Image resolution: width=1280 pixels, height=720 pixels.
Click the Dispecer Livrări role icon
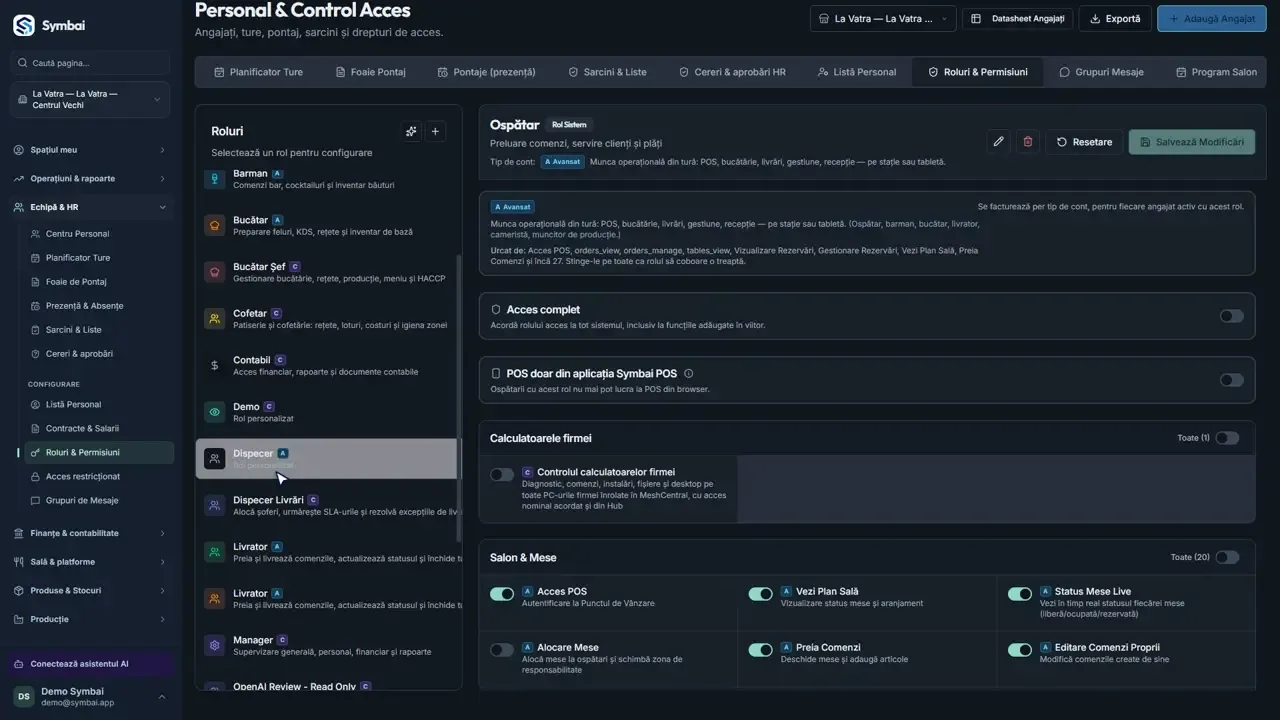[x=214, y=506]
